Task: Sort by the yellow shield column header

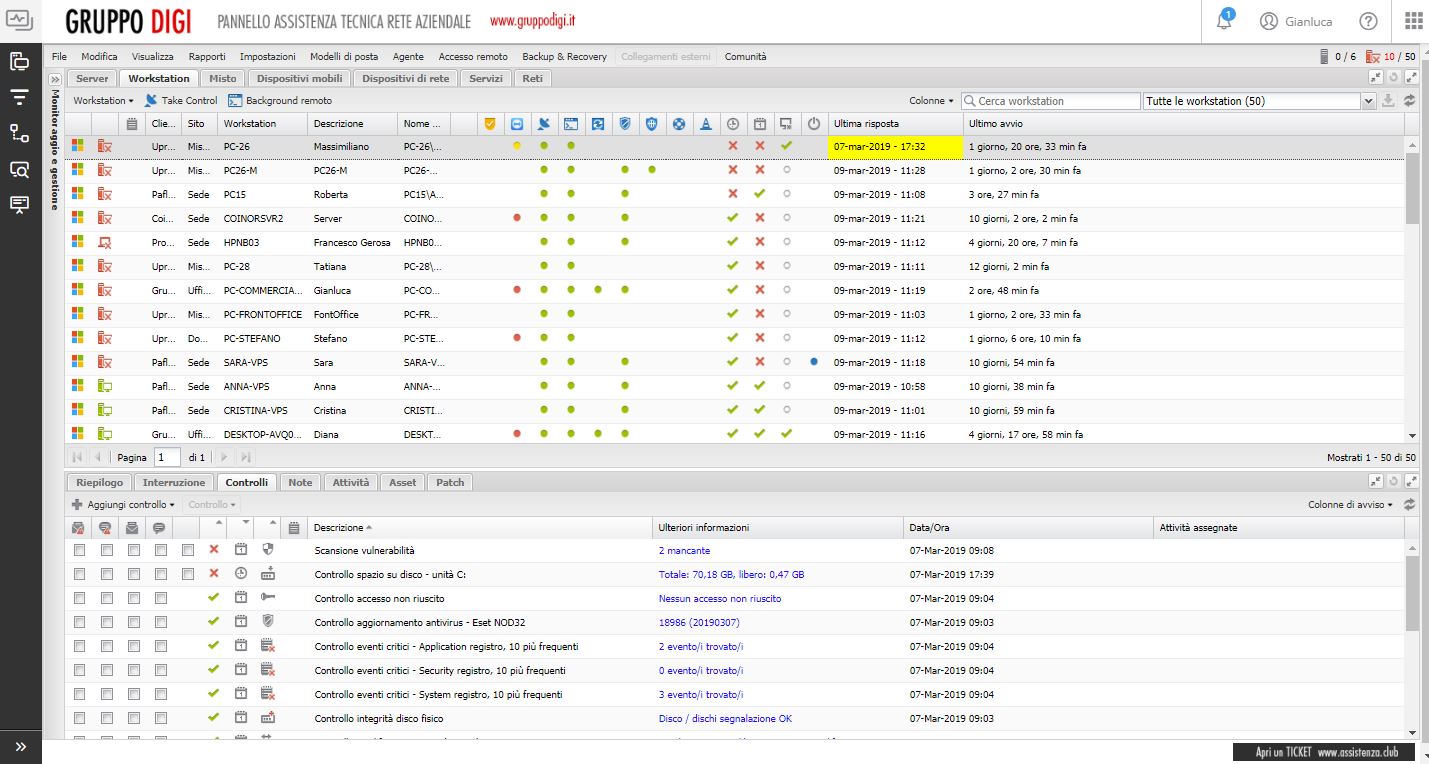Action: pos(489,124)
